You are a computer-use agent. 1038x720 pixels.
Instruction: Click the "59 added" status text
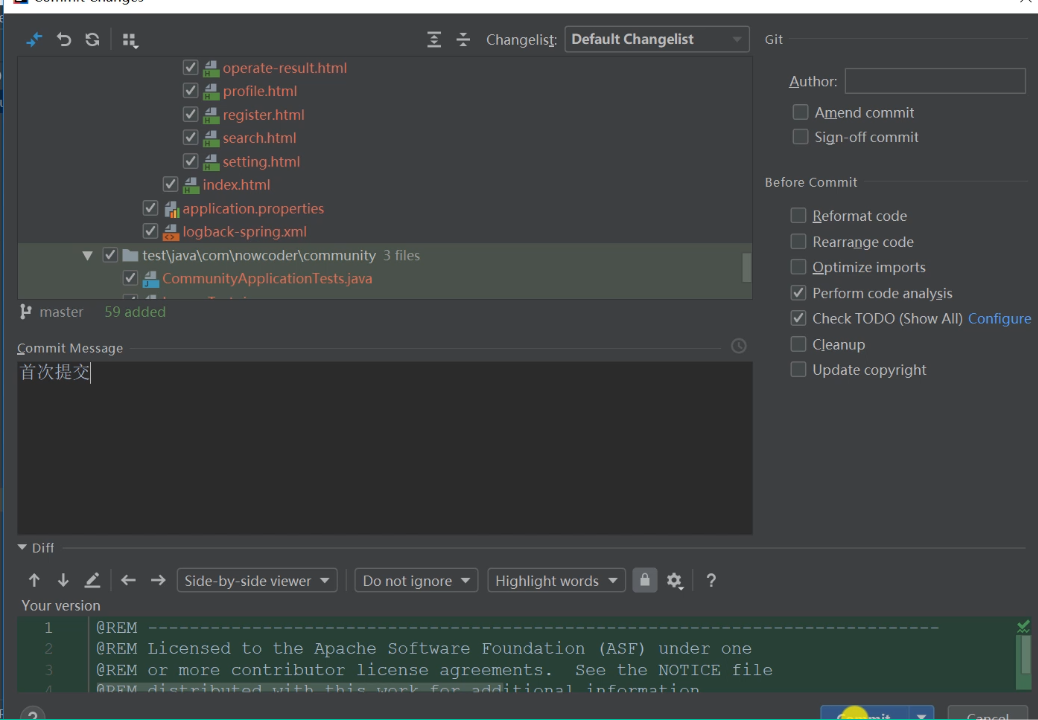135,312
